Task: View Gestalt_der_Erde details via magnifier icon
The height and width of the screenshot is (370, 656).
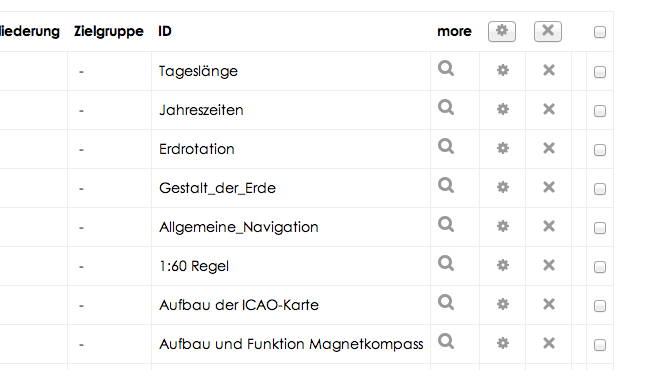Action: click(x=446, y=185)
